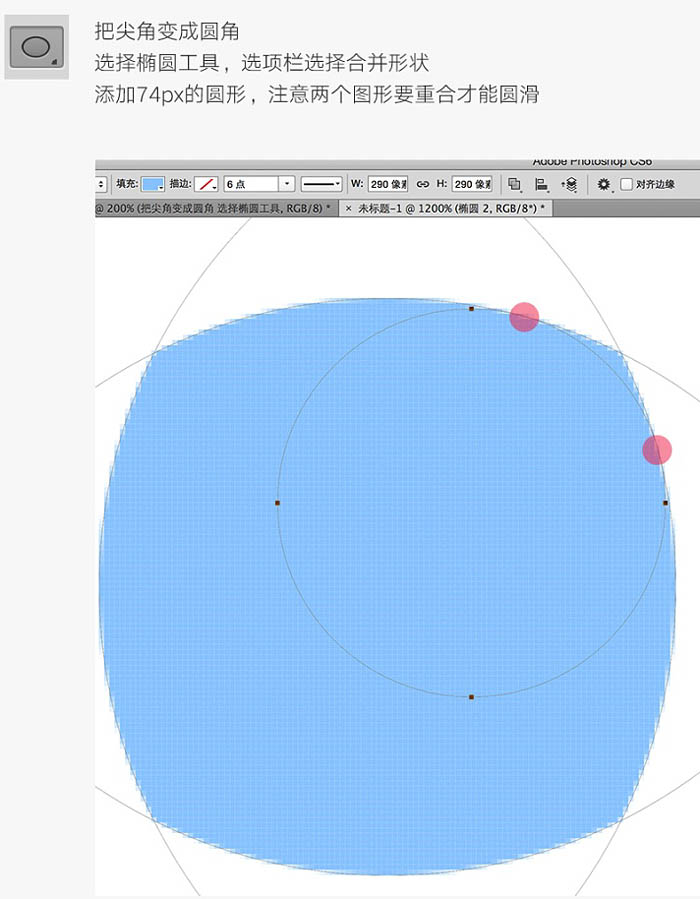Open the path operations icon
This screenshot has width=700, height=899.
(x=515, y=184)
